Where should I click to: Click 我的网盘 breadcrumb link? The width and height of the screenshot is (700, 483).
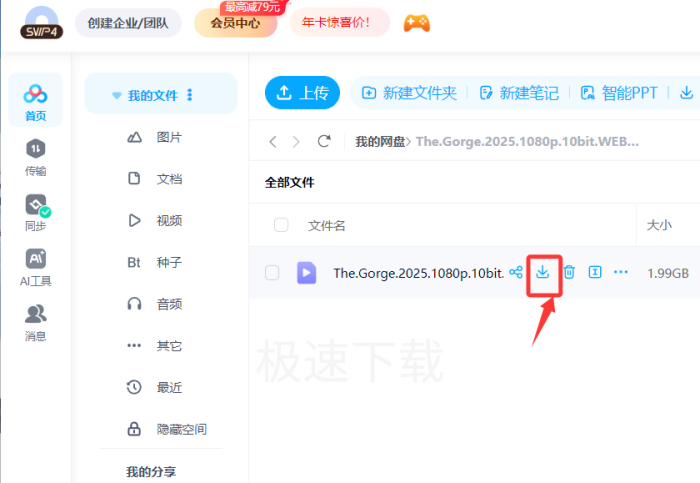point(380,142)
